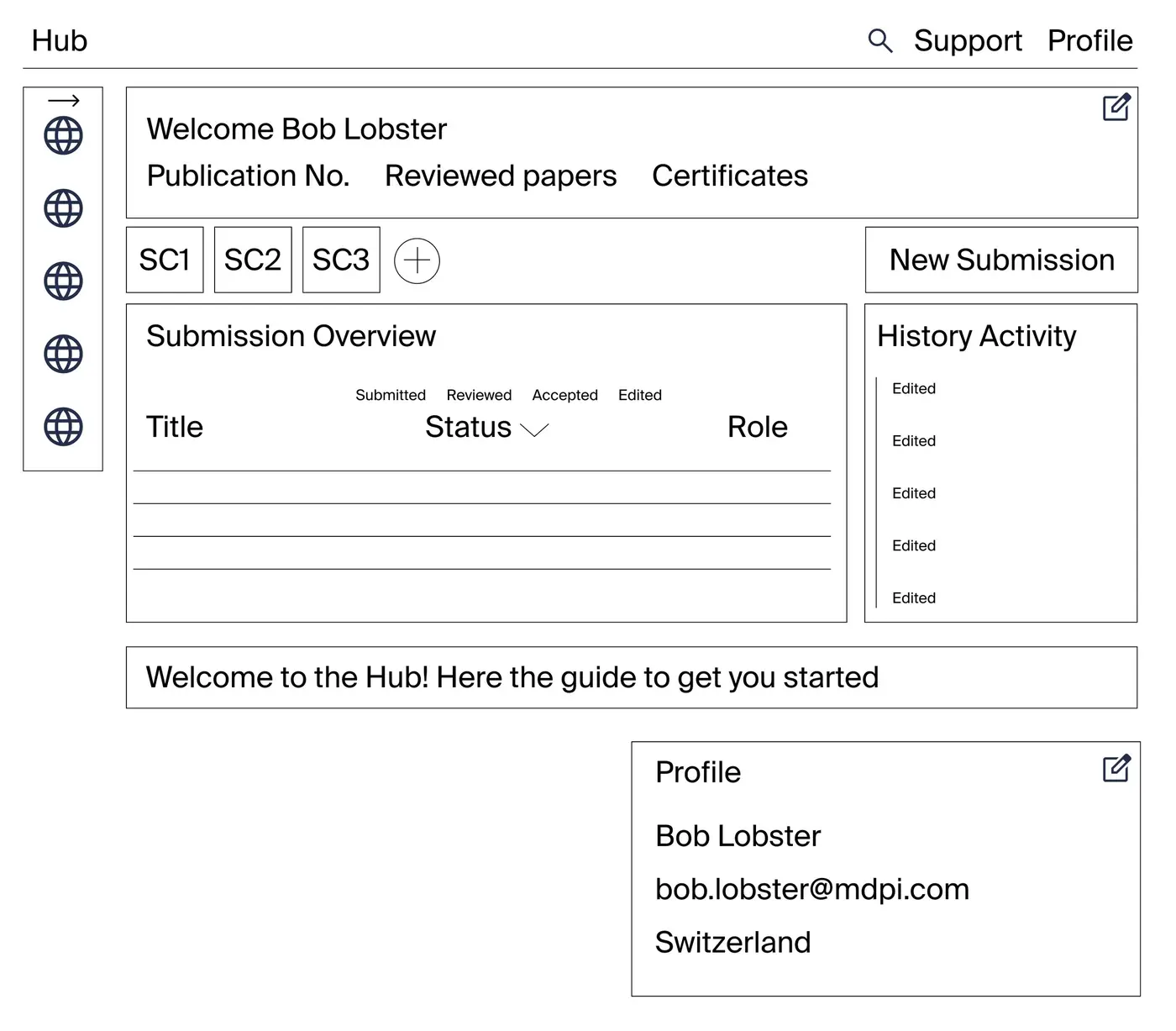Click the Role column header
The width and height of the screenshot is (1176, 1031).
(758, 427)
